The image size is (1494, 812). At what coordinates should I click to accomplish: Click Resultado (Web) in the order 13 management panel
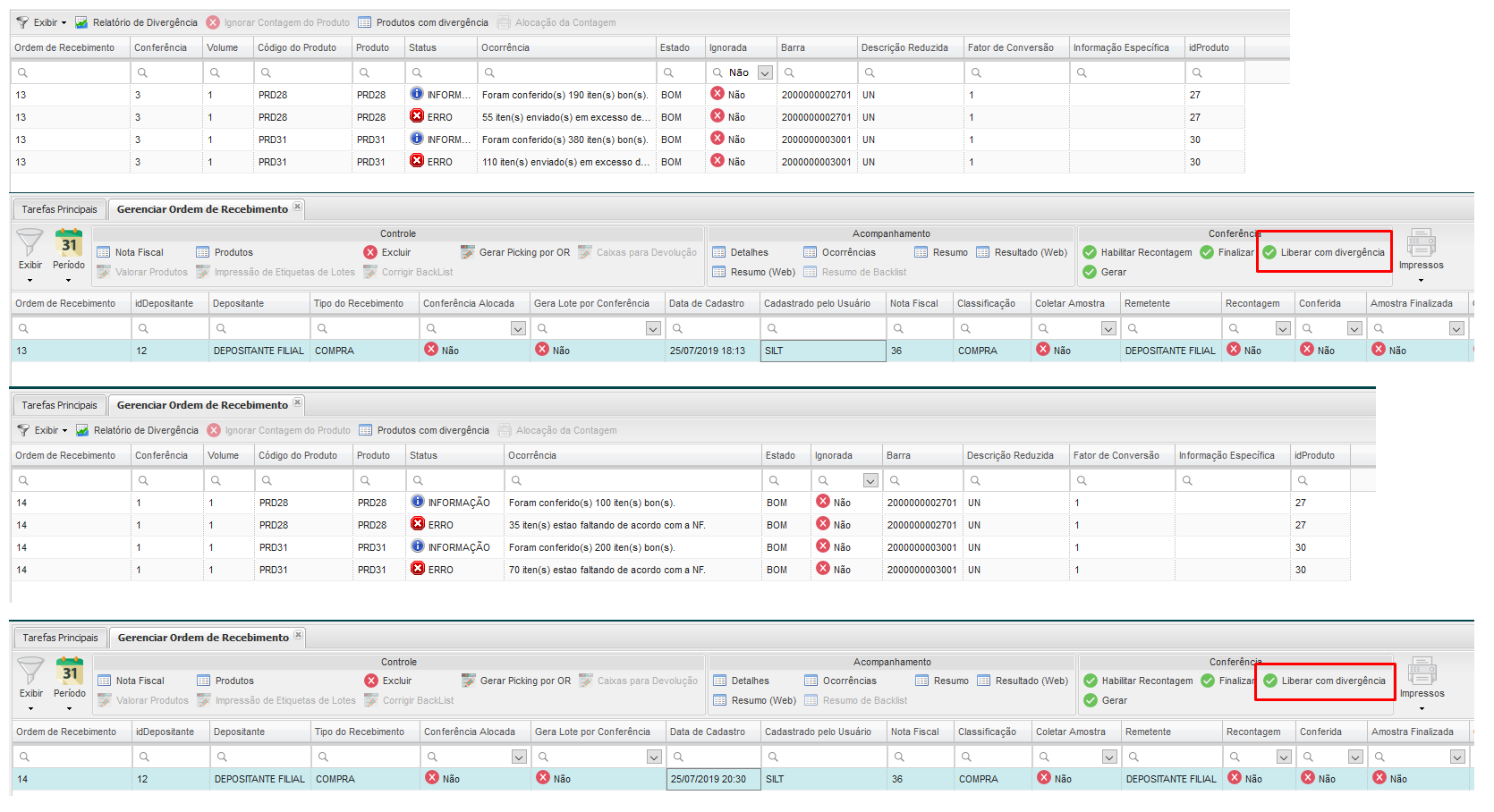click(x=1022, y=252)
